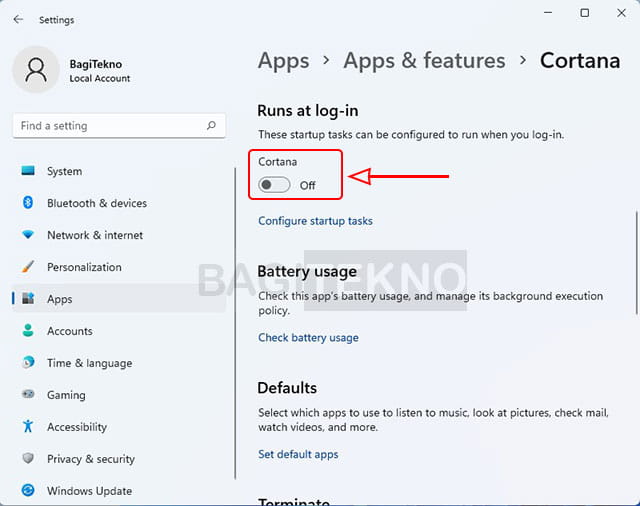Toggle the Cortana startup switch

(274, 185)
